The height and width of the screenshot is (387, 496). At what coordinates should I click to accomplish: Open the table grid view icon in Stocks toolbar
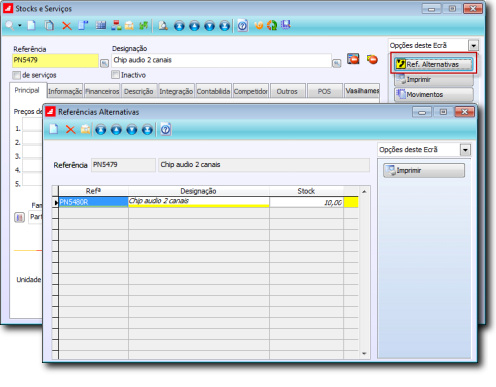coord(101,25)
